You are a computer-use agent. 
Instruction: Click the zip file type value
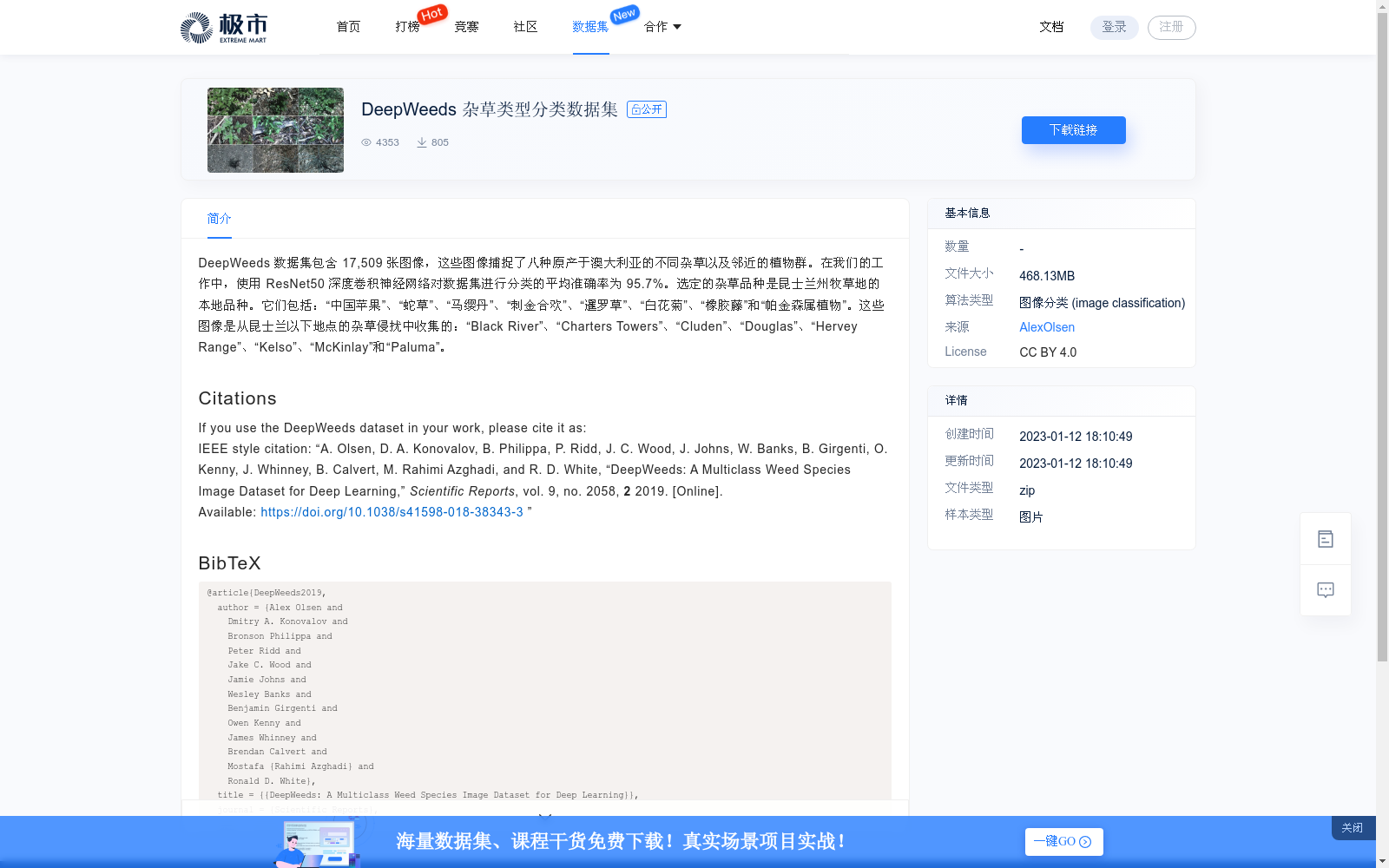tap(1027, 490)
